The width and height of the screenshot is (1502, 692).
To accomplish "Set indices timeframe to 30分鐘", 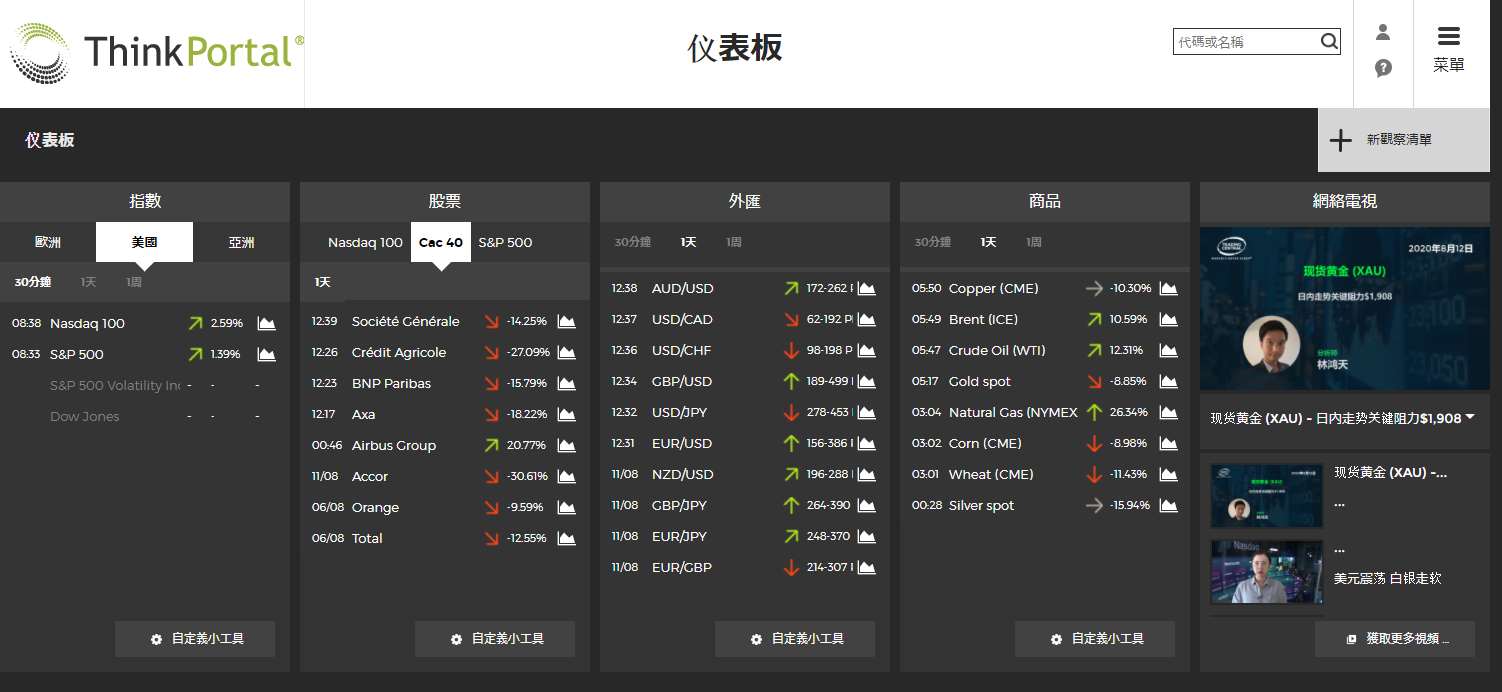I will point(33,282).
